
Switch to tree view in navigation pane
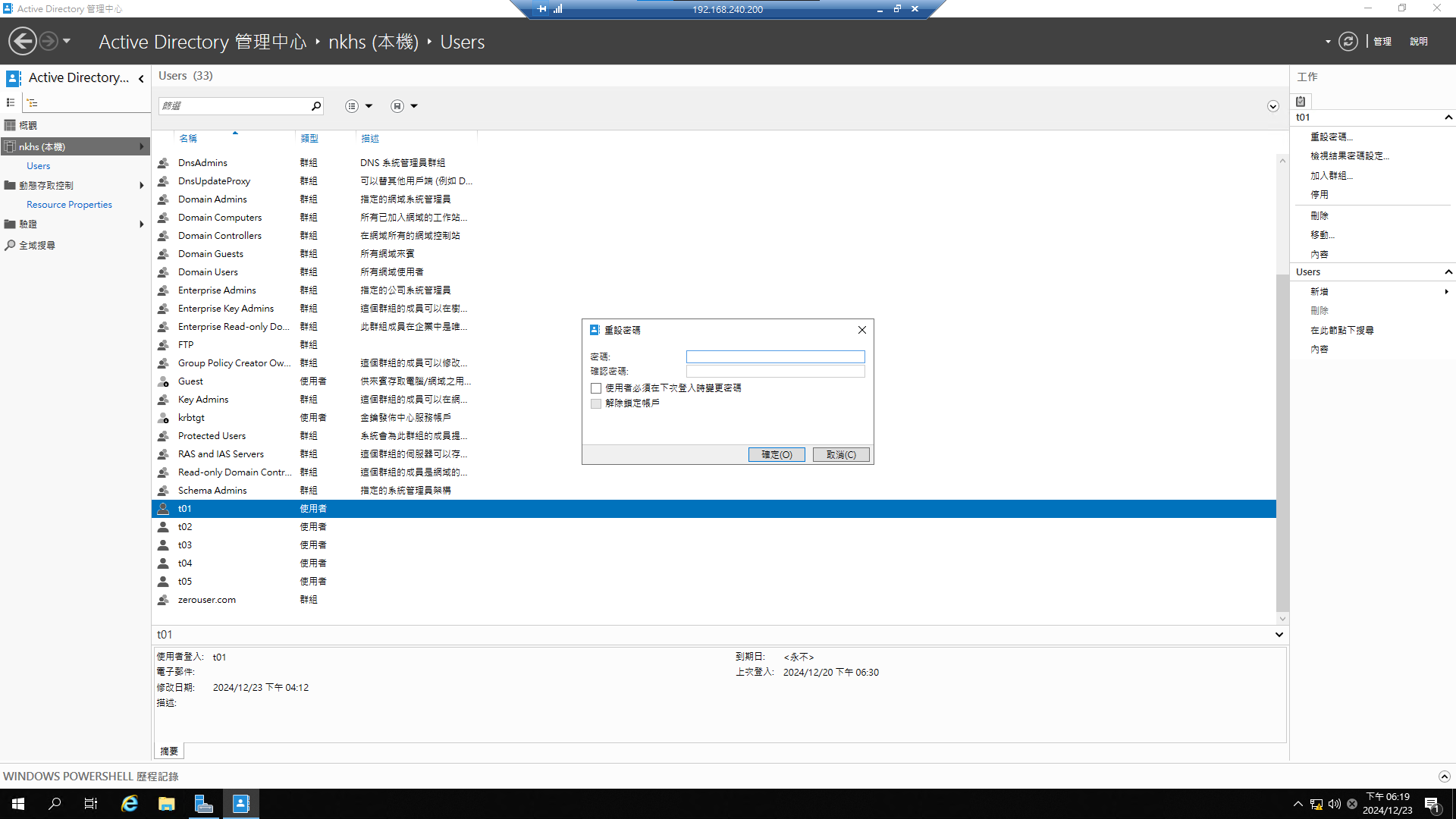pos(32,102)
